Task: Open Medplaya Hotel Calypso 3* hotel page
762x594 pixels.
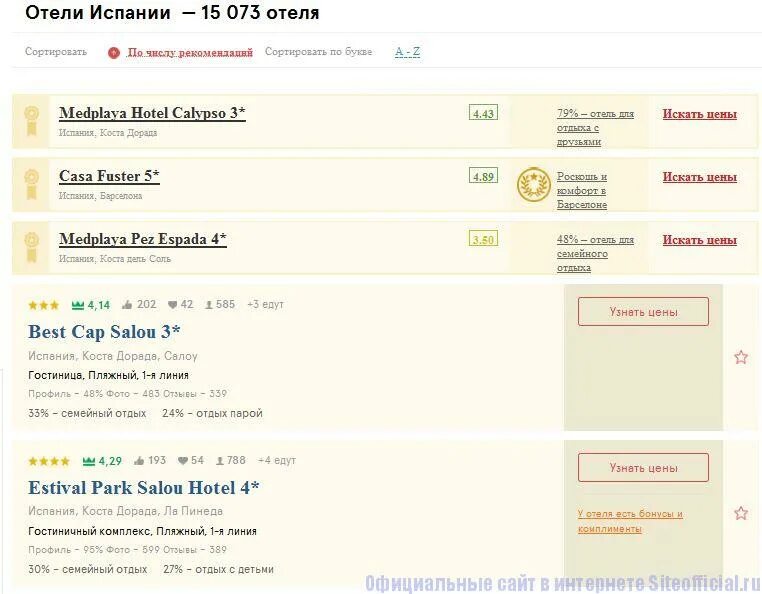Action: click(x=152, y=113)
